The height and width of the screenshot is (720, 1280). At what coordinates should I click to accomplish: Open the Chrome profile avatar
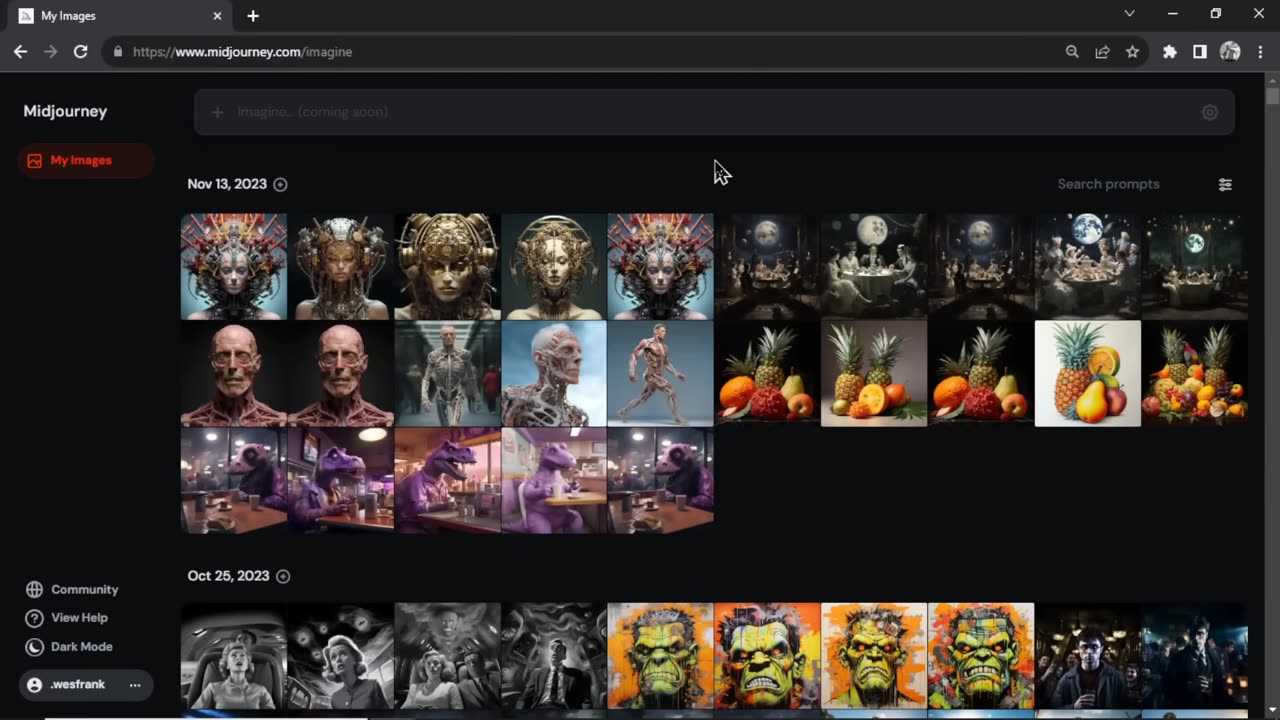(1230, 51)
